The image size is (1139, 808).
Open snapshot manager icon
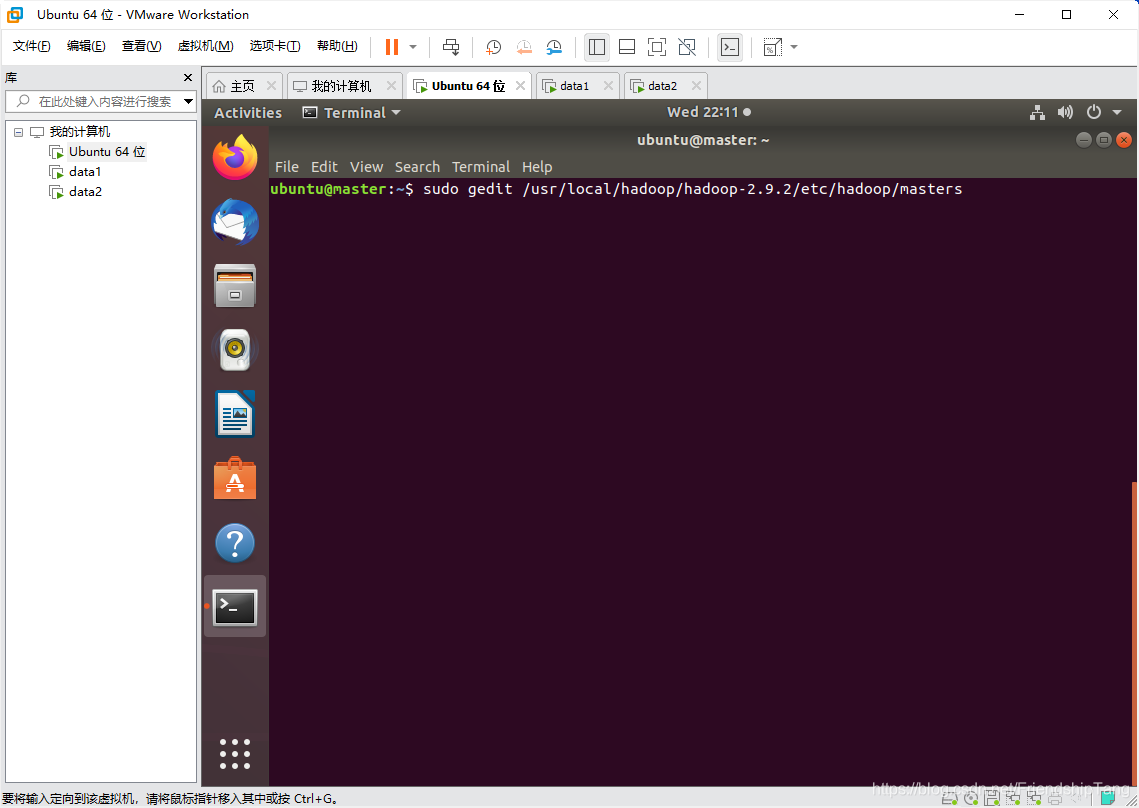[554, 47]
